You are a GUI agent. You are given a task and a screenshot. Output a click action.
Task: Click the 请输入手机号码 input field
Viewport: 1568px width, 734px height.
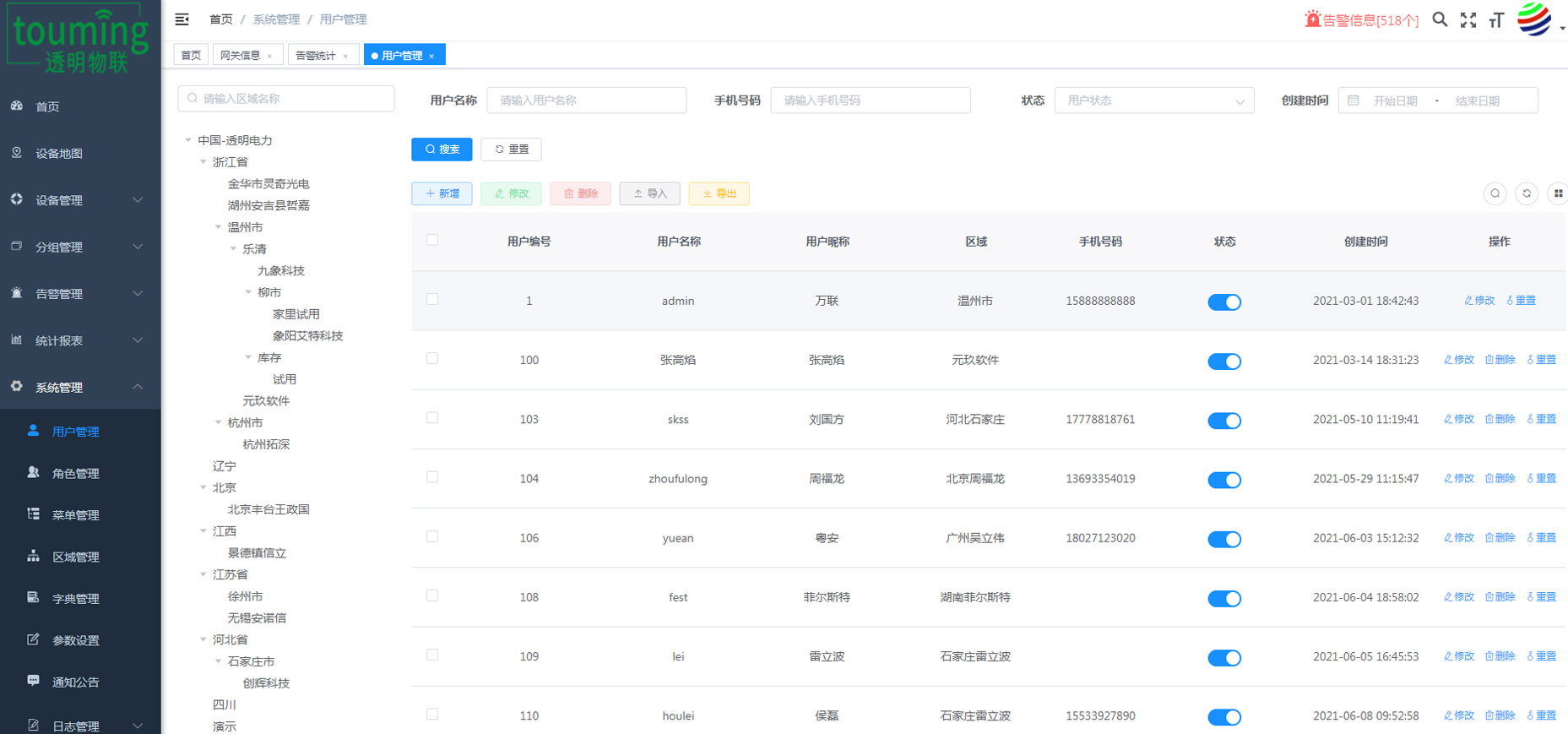(x=870, y=101)
